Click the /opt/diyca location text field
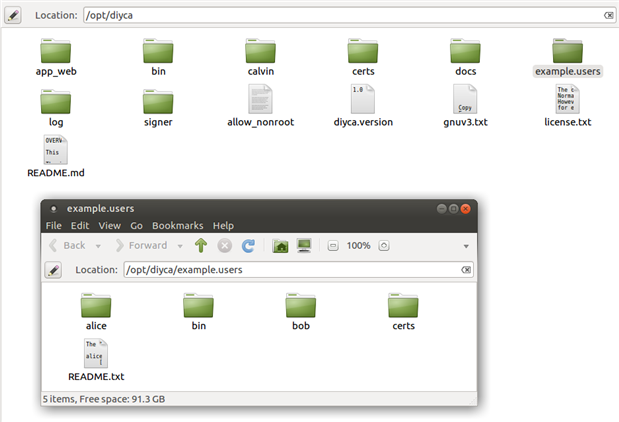Viewport: 619px width, 422px height. click(x=349, y=15)
